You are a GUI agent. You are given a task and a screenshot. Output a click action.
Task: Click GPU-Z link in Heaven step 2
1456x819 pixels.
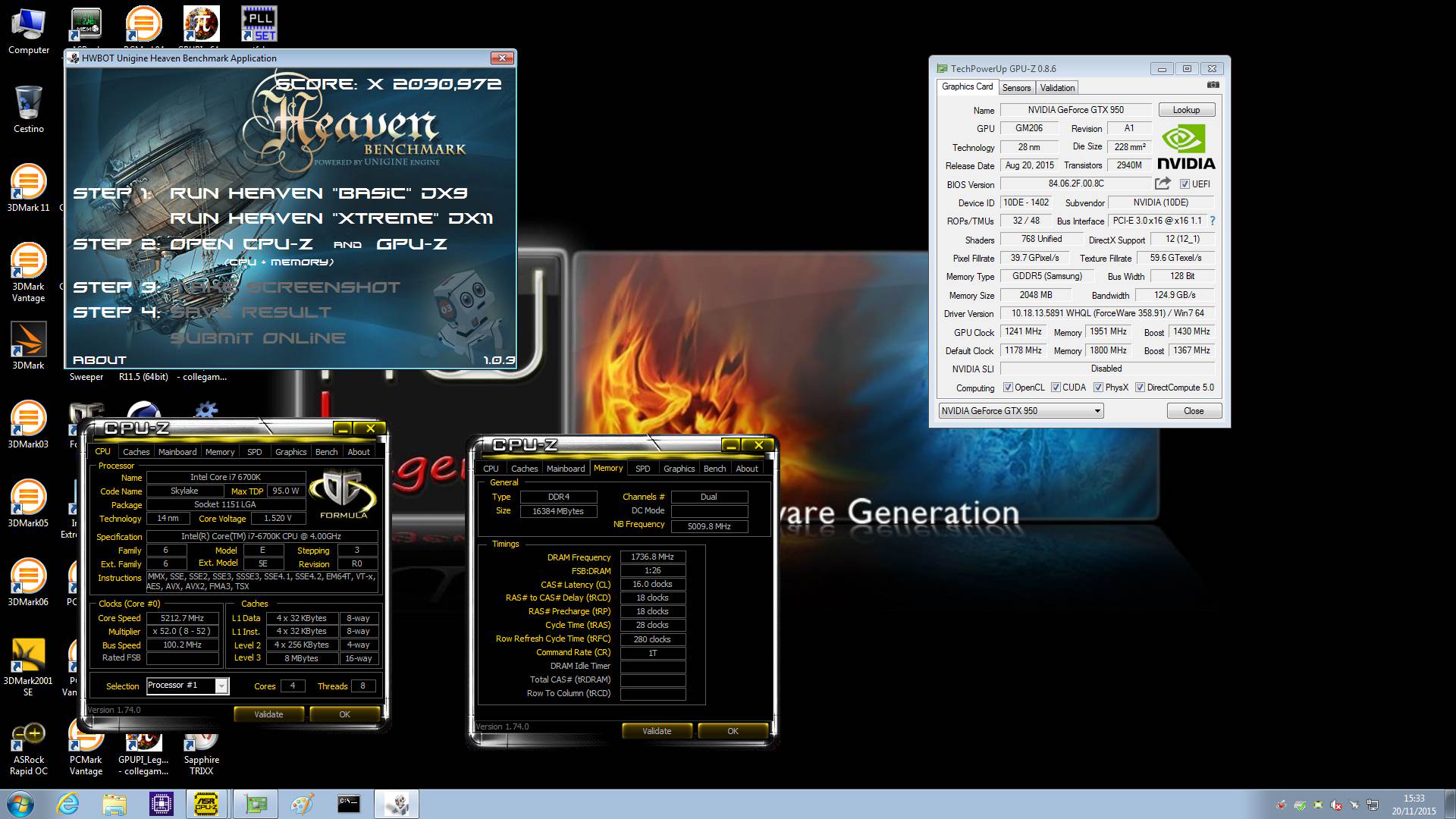coord(412,244)
